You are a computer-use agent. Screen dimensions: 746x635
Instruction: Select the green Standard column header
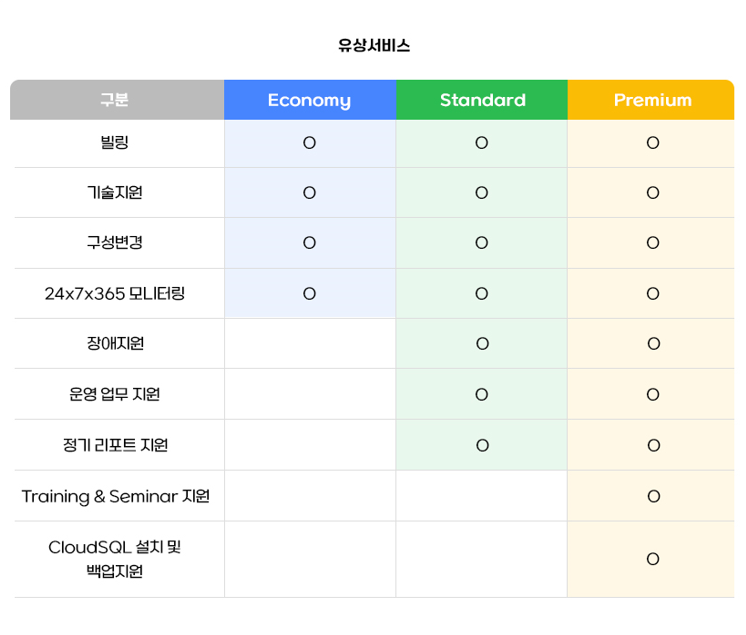(x=482, y=100)
